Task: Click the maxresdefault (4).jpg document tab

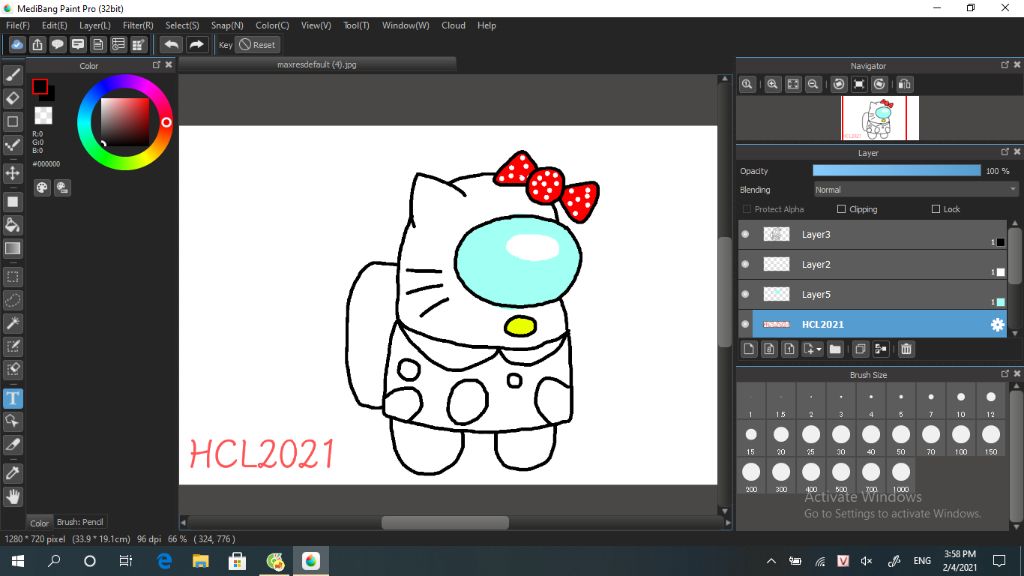Action: point(317,65)
